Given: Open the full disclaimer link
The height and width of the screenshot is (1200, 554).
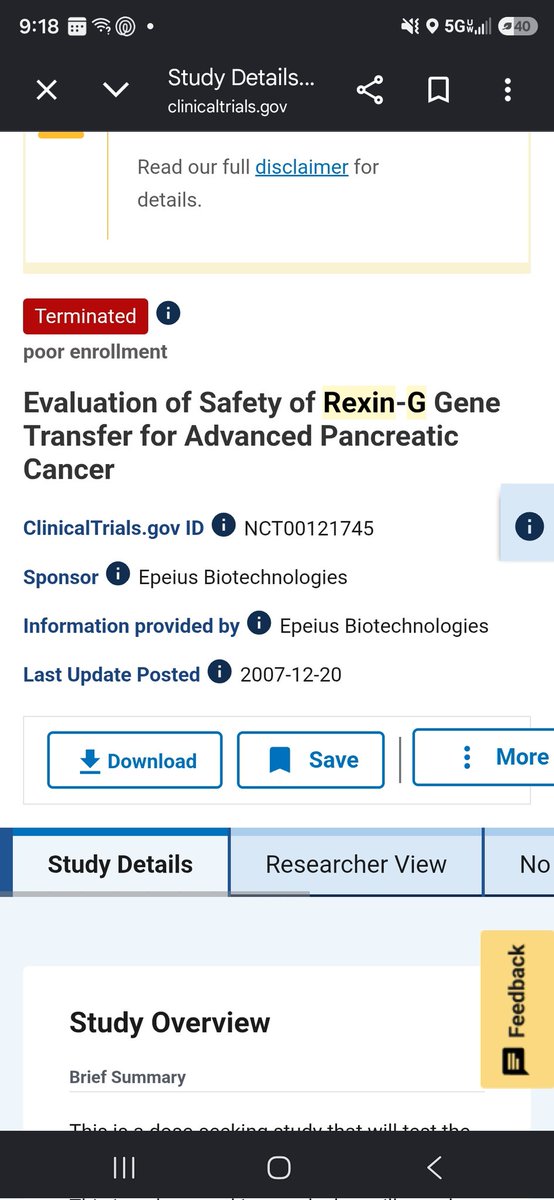Looking at the screenshot, I should click(302, 167).
